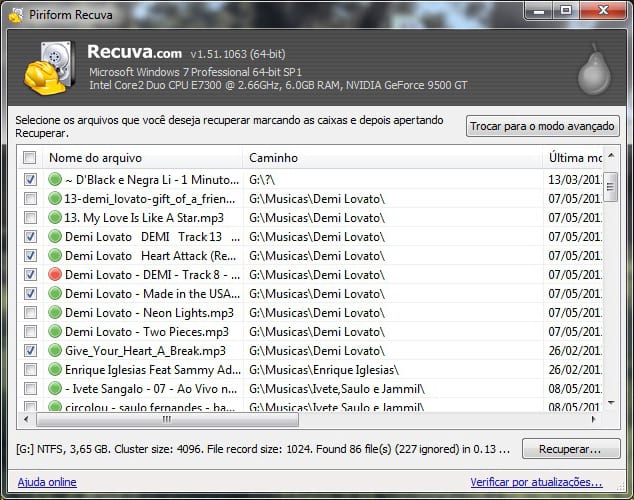Click red status dot for DEMI Track 8
Image resolution: width=634 pixels, height=500 pixels.
(x=55, y=274)
